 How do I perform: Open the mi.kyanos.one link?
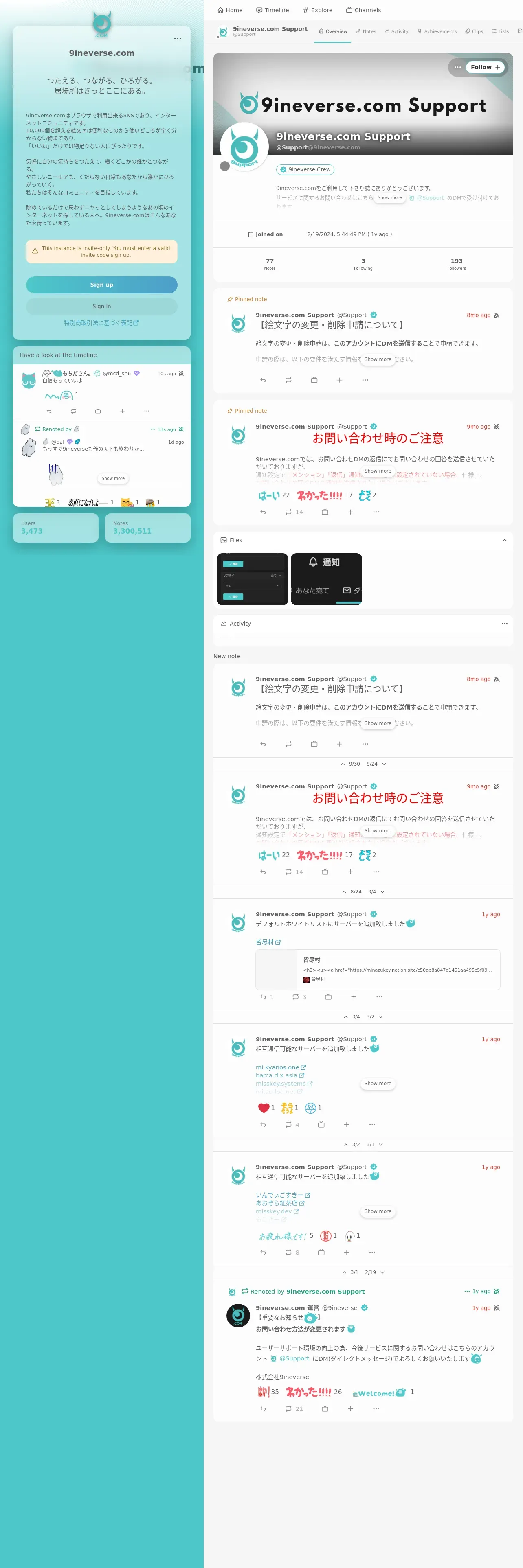(281, 1068)
